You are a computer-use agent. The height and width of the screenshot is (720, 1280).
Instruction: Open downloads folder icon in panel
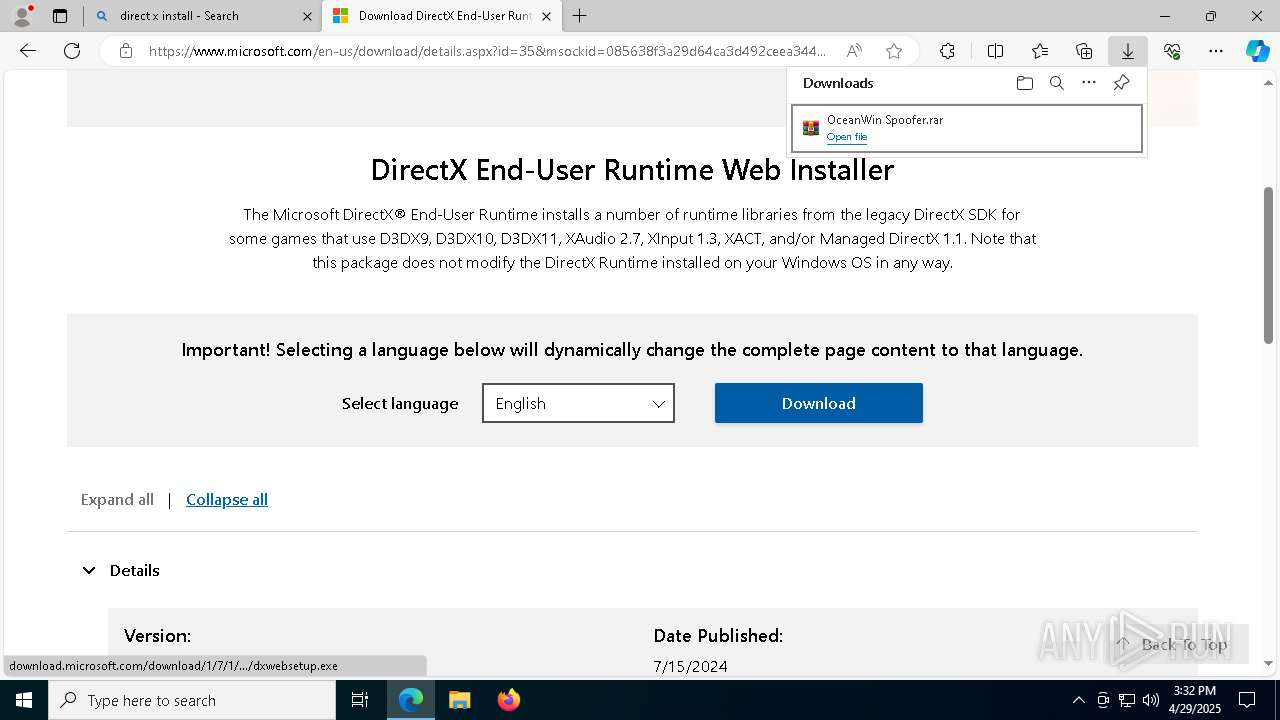pos(1024,83)
